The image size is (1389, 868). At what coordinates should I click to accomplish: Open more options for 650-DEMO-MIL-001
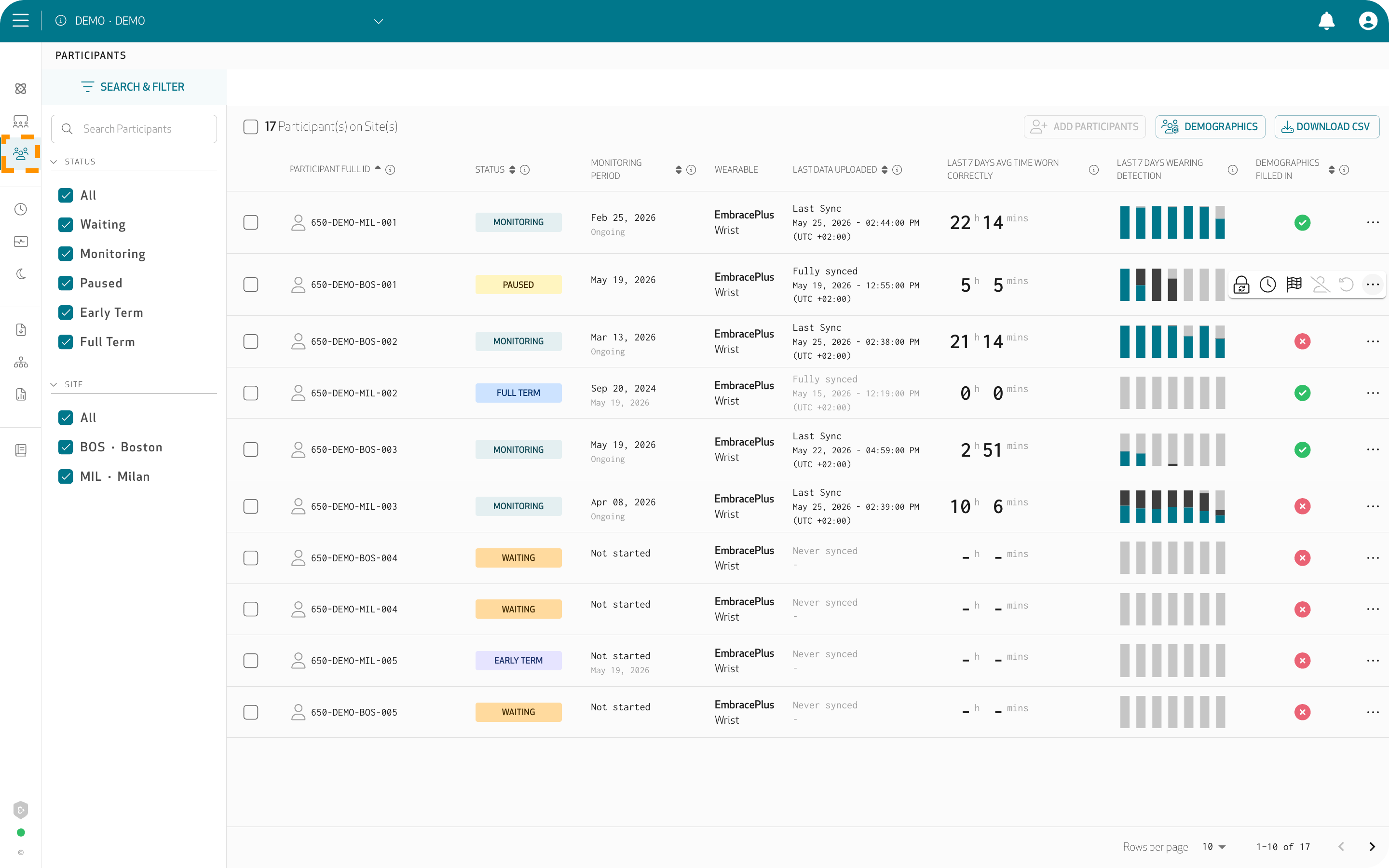click(1373, 223)
